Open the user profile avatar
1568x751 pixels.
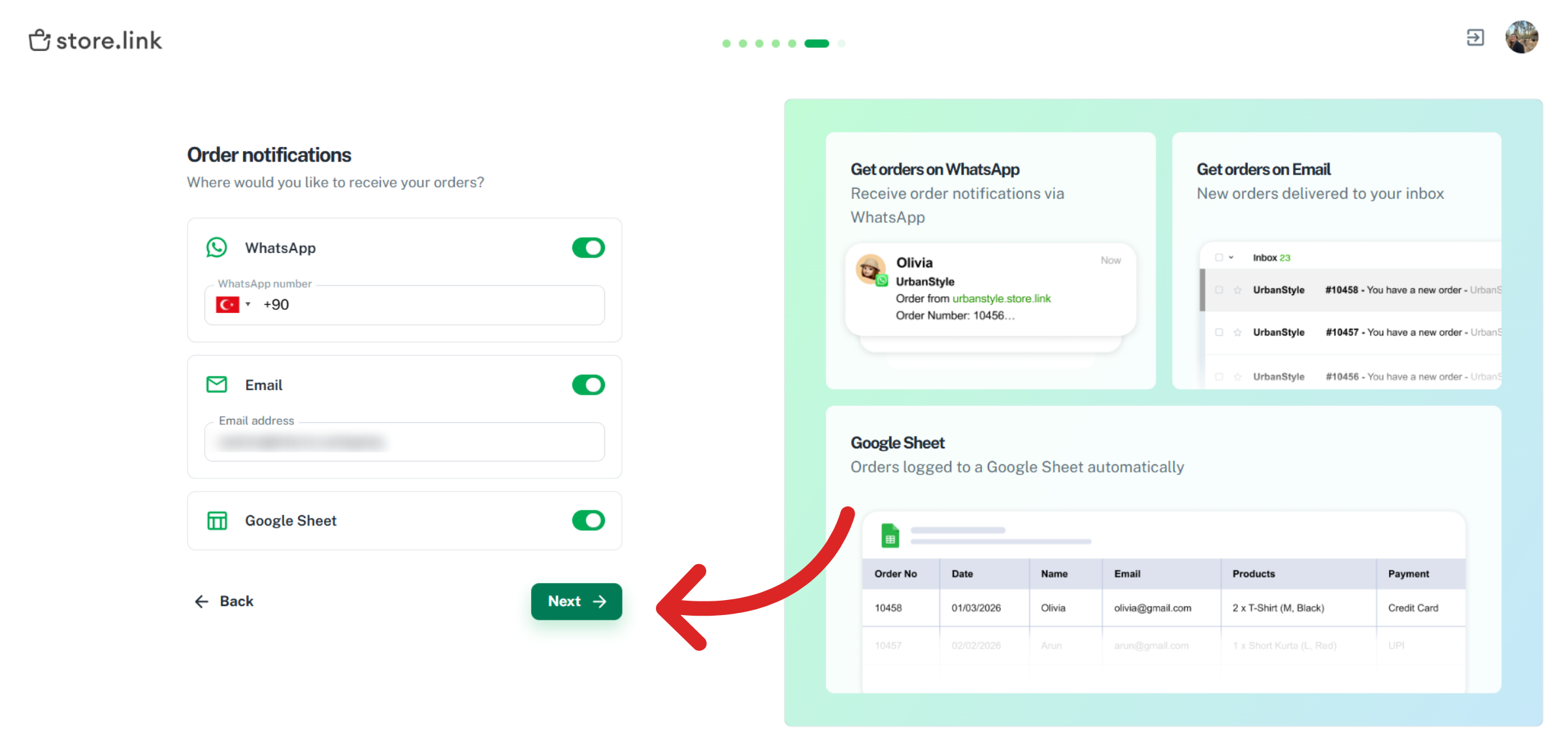1522,37
